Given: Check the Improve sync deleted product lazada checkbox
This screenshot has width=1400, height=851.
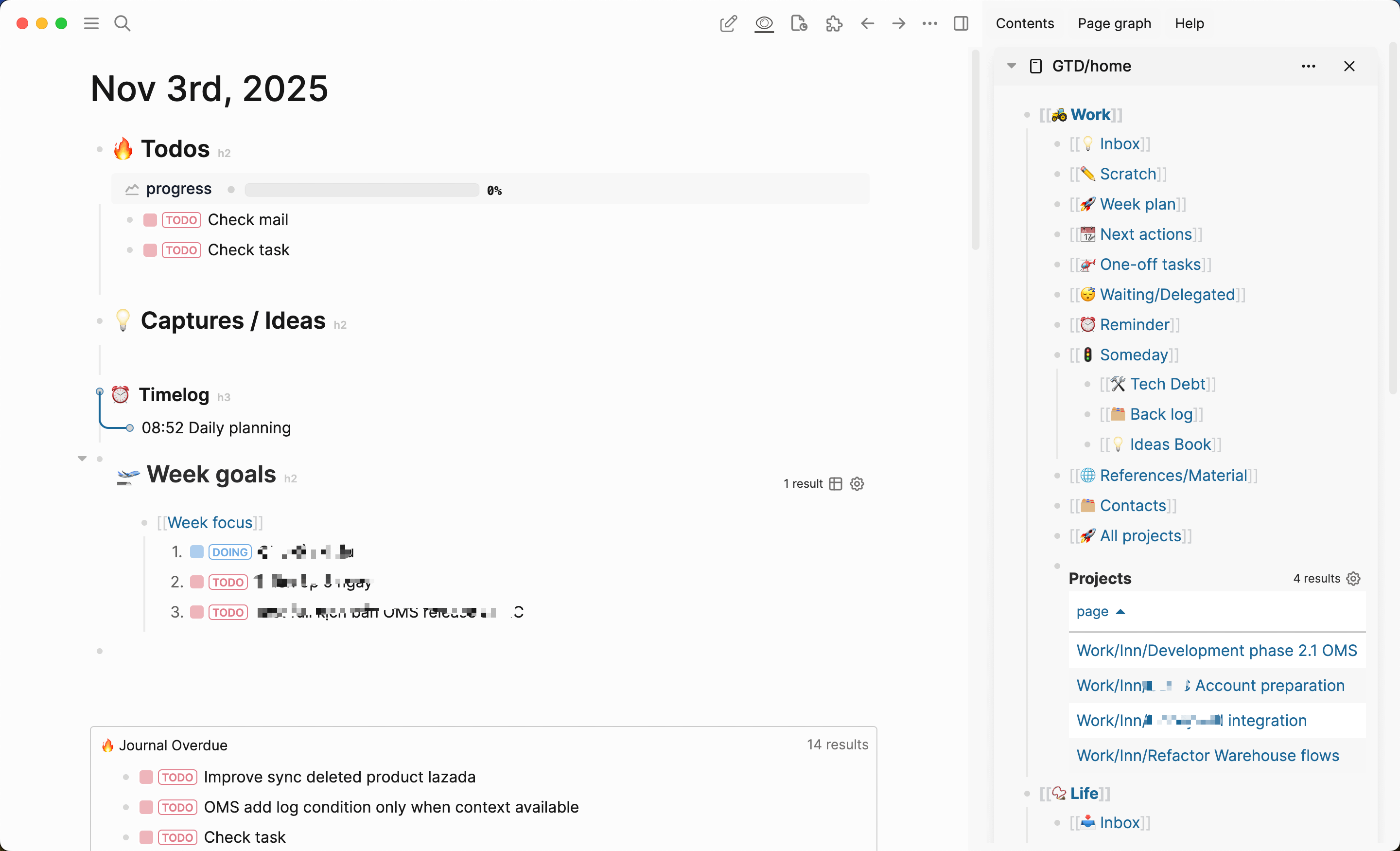Looking at the screenshot, I should [x=146, y=777].
